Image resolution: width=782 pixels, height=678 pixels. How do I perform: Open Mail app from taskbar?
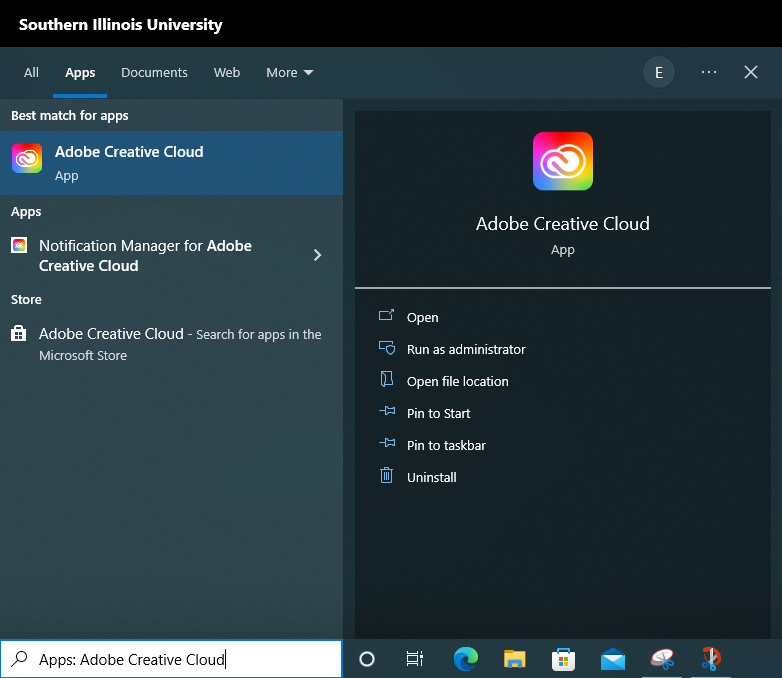coord(613,659)
